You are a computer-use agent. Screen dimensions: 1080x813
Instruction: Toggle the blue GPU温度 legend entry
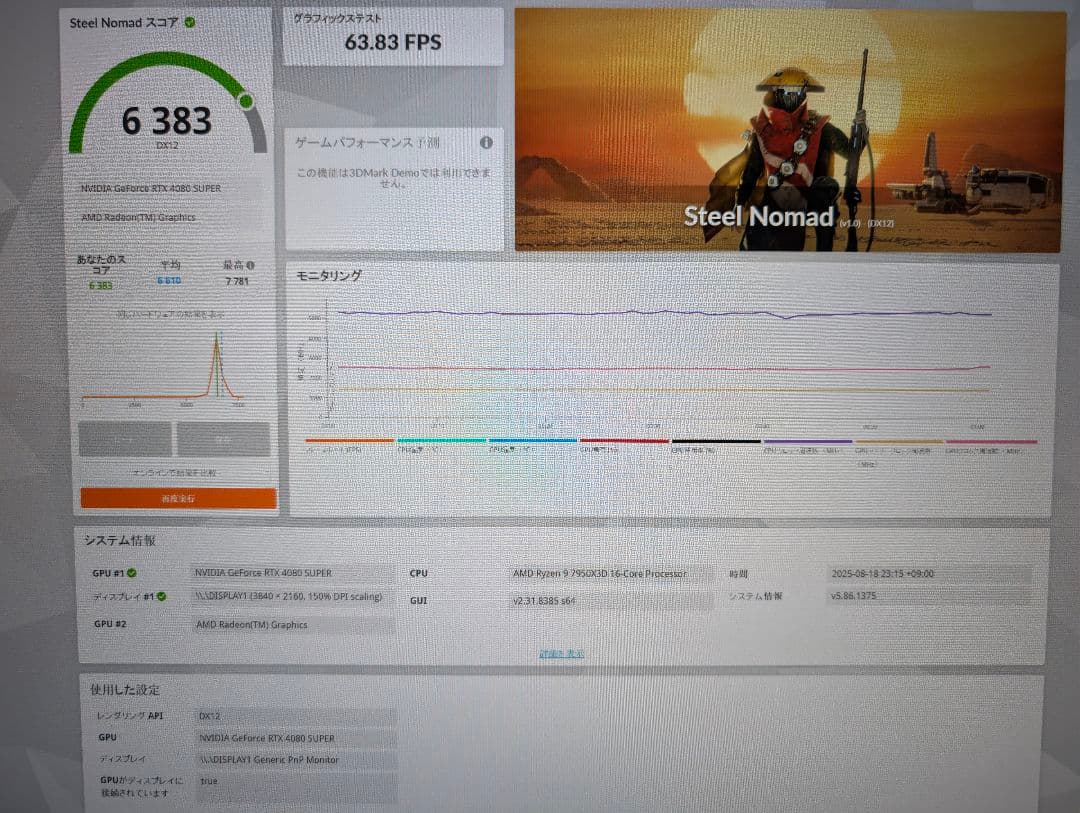(x=530, y=440)
